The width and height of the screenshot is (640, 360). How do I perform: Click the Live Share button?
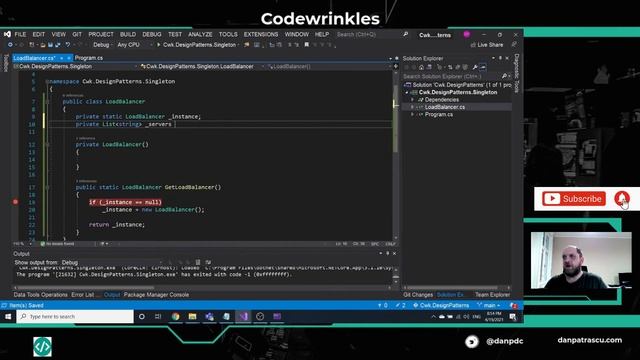coord(487,45)
